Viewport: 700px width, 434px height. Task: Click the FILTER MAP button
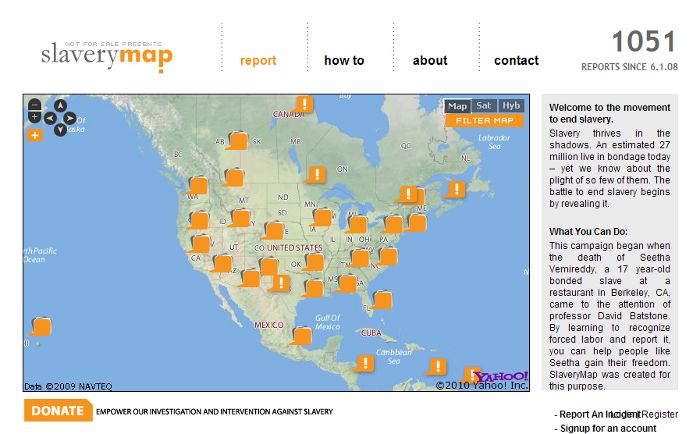click(484, 121)
